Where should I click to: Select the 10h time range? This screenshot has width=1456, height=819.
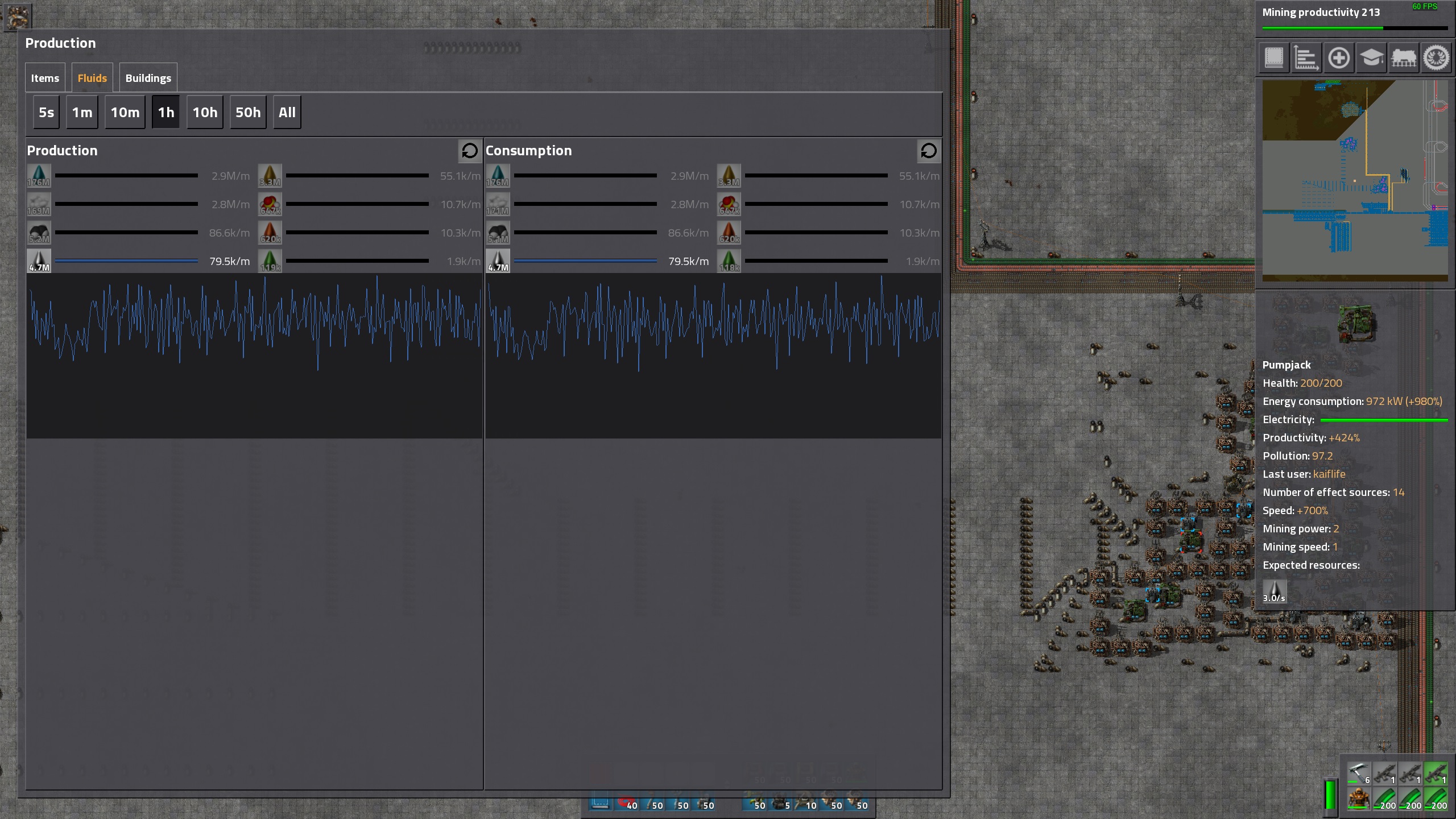205,113
